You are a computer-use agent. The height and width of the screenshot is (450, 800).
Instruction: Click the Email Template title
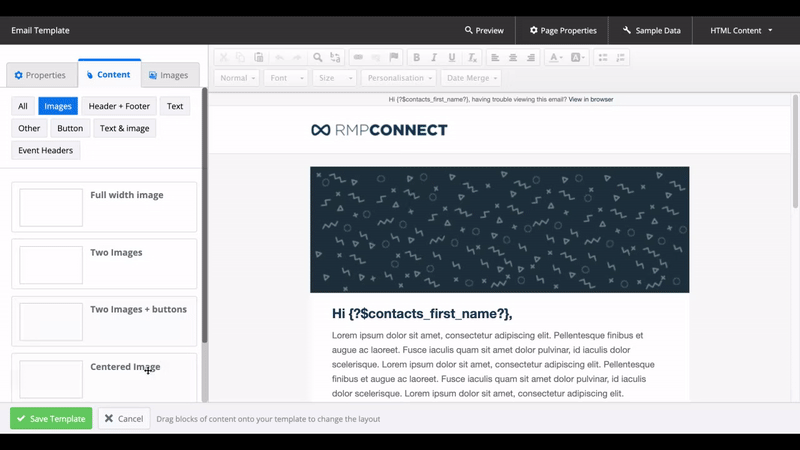tap(40, 31)
